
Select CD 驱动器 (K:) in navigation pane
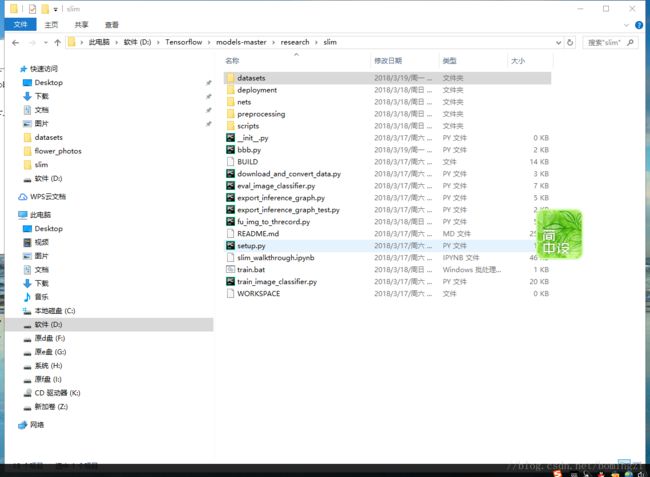coord(57,392)
